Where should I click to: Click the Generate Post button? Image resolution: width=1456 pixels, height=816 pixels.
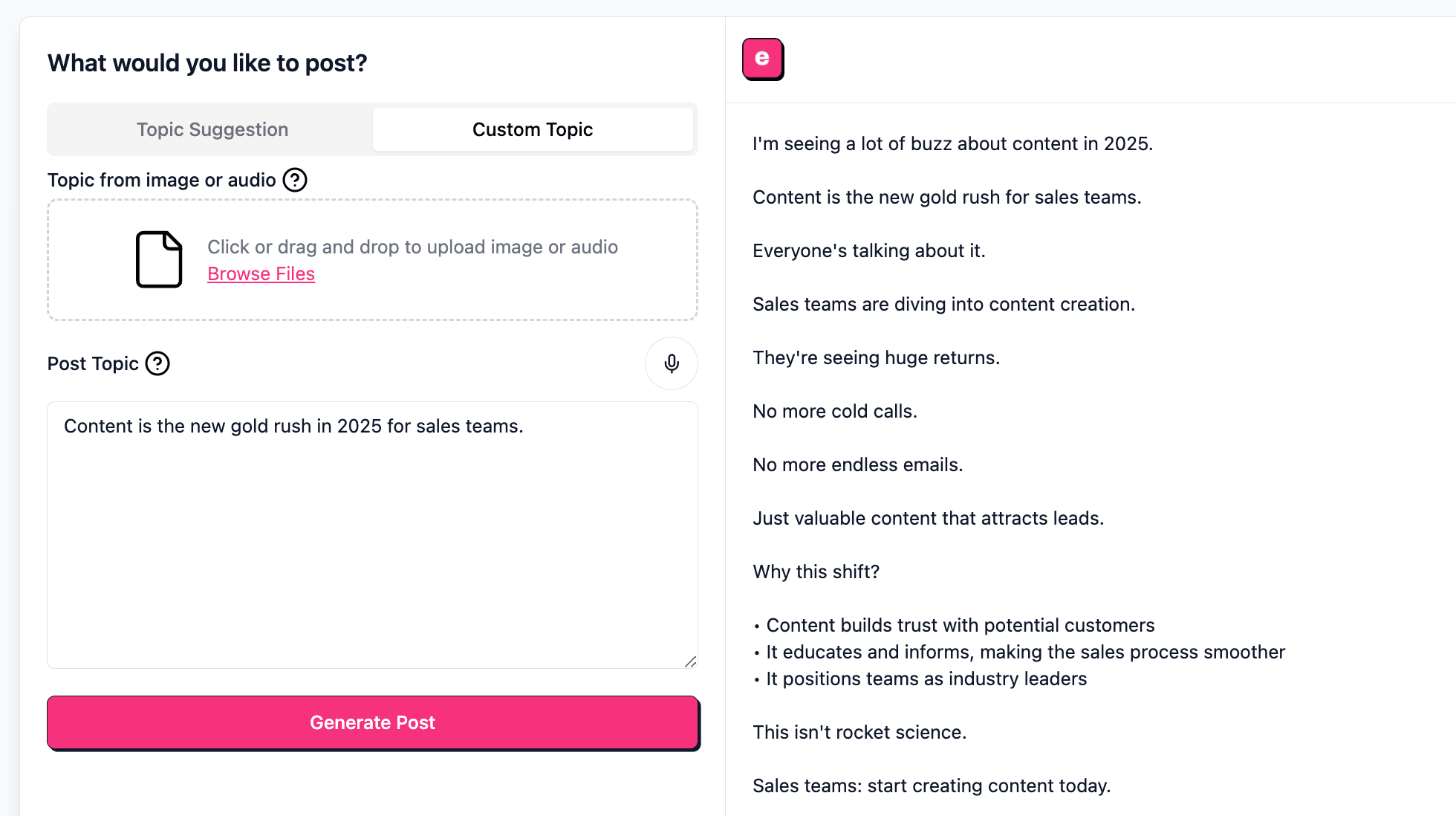click(x=373, y=723)
